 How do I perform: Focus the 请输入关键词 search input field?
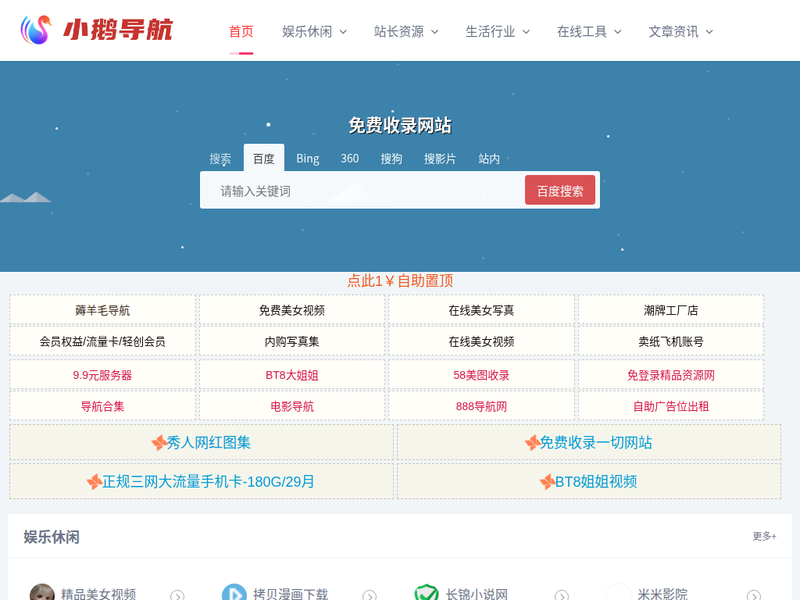362,191
